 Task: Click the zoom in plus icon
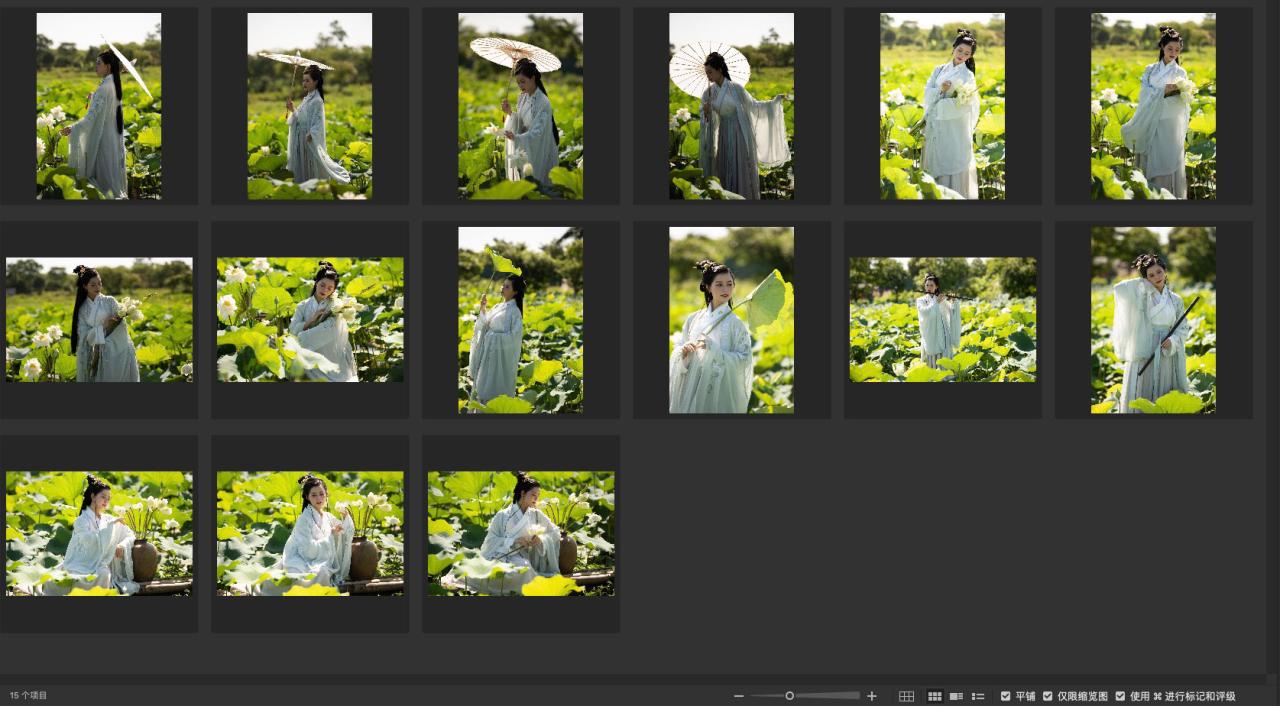point(872,696)
